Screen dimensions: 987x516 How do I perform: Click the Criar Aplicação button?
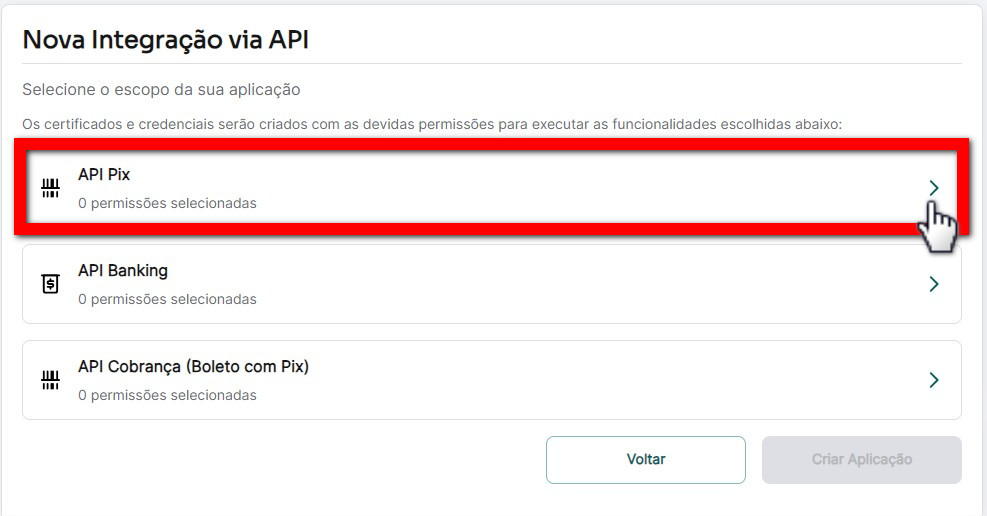click(x=861, y=459)
